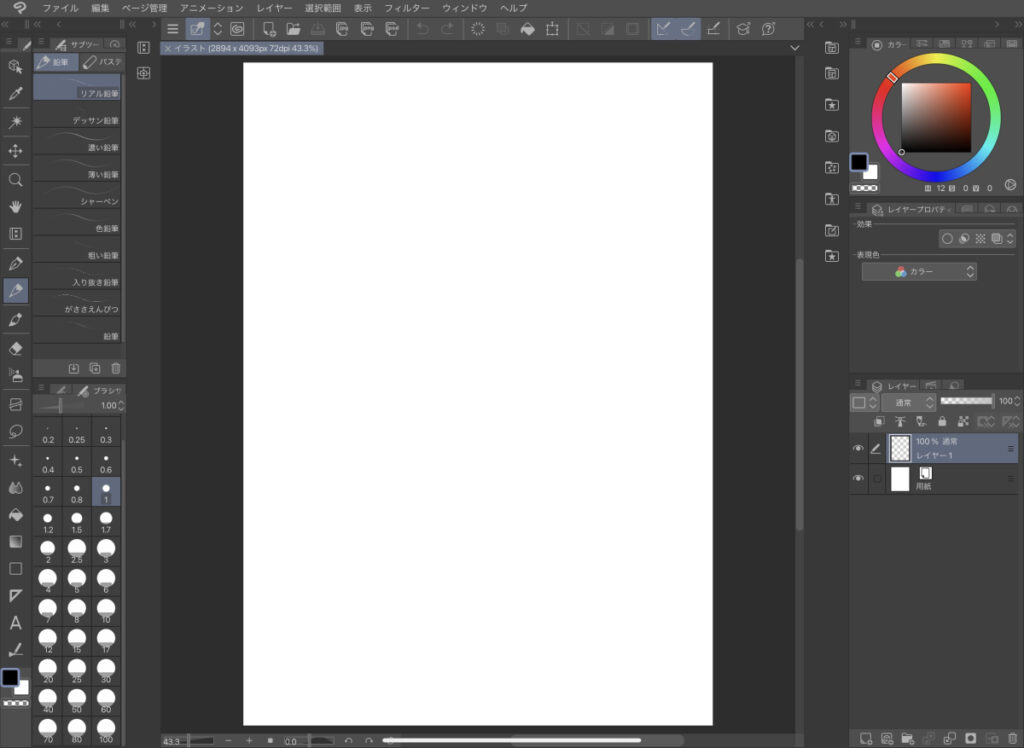The image size is (1024, 748).
Task: Toggle Snap to ruler icon in the command bar
Action: 664,29
